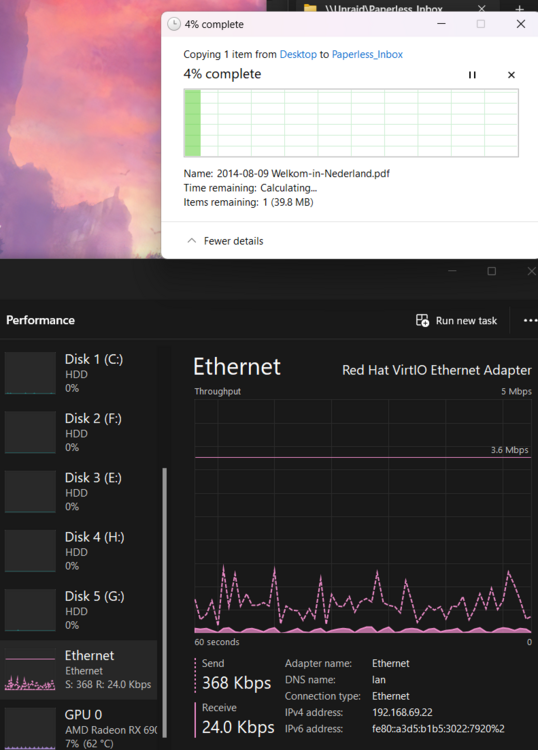Select Disk 4 (H:) performance entry

tap(79, 551)
